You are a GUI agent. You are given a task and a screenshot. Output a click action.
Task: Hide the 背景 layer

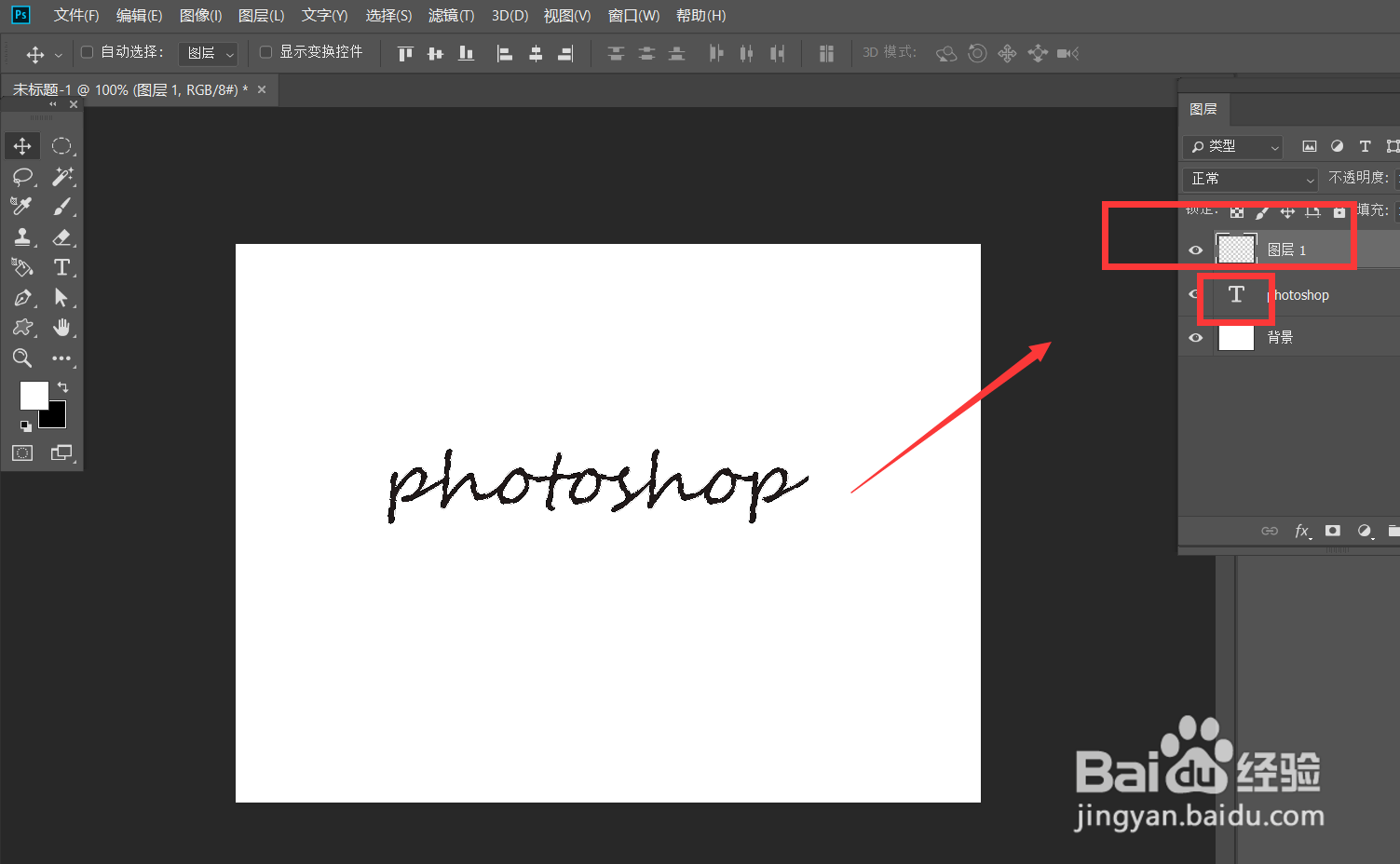[1195, 338]
